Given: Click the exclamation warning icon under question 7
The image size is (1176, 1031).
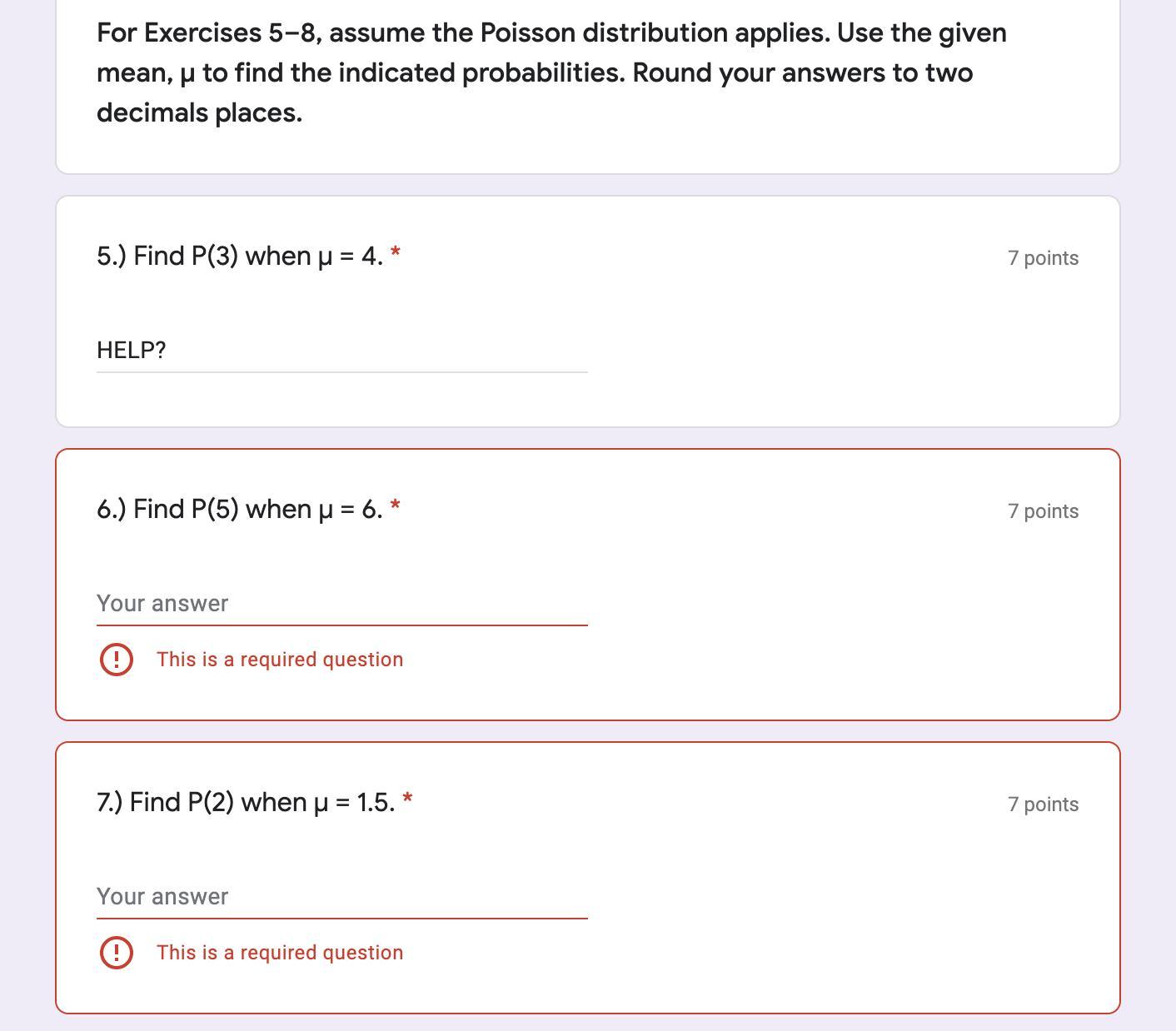Looking at the screenshot, I should pyautogui.click(x=117, y=953).
